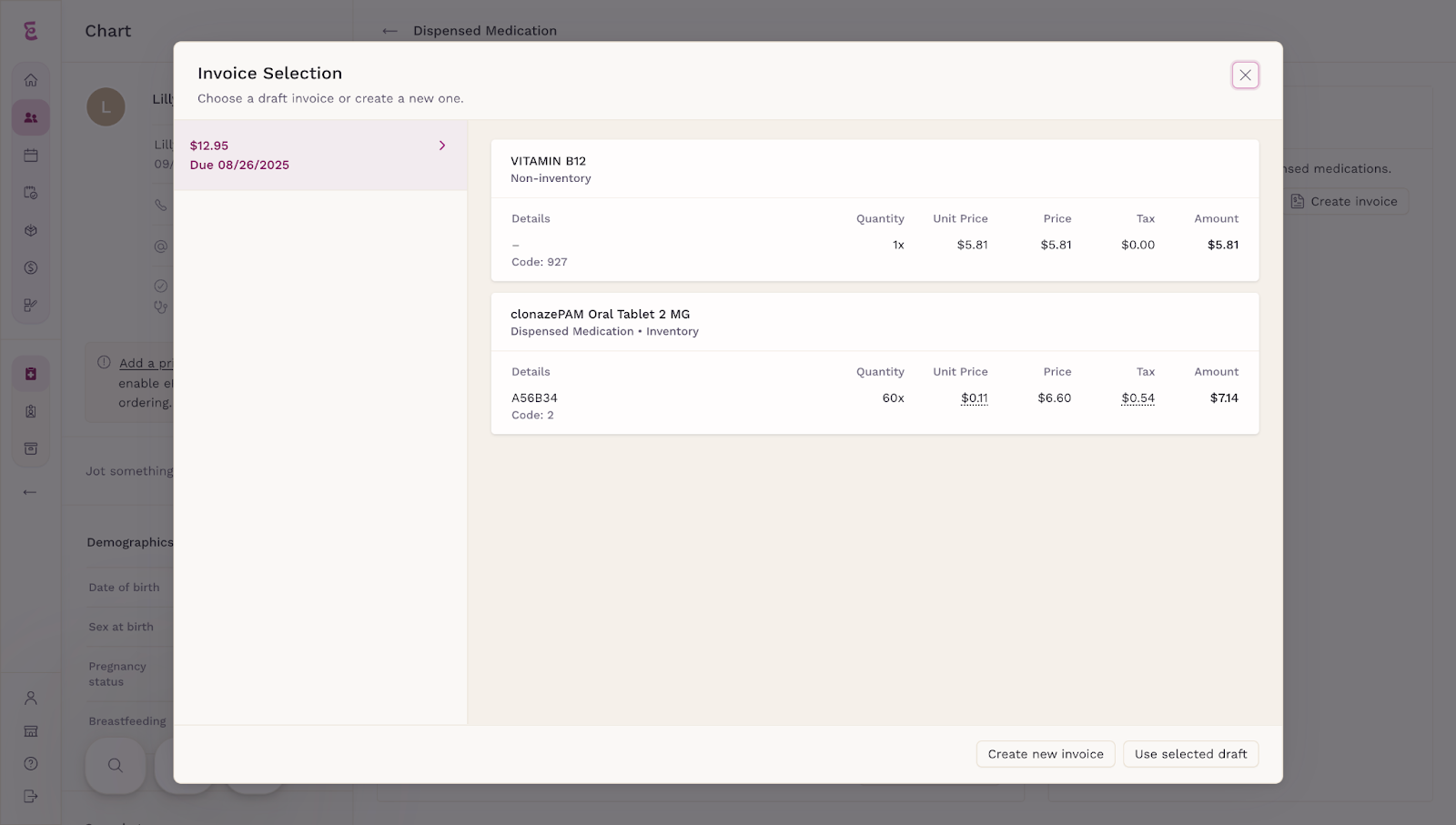Click the A56B34 details text
1456x825 pixels.
pyautogui.click(x=535, y=397)
